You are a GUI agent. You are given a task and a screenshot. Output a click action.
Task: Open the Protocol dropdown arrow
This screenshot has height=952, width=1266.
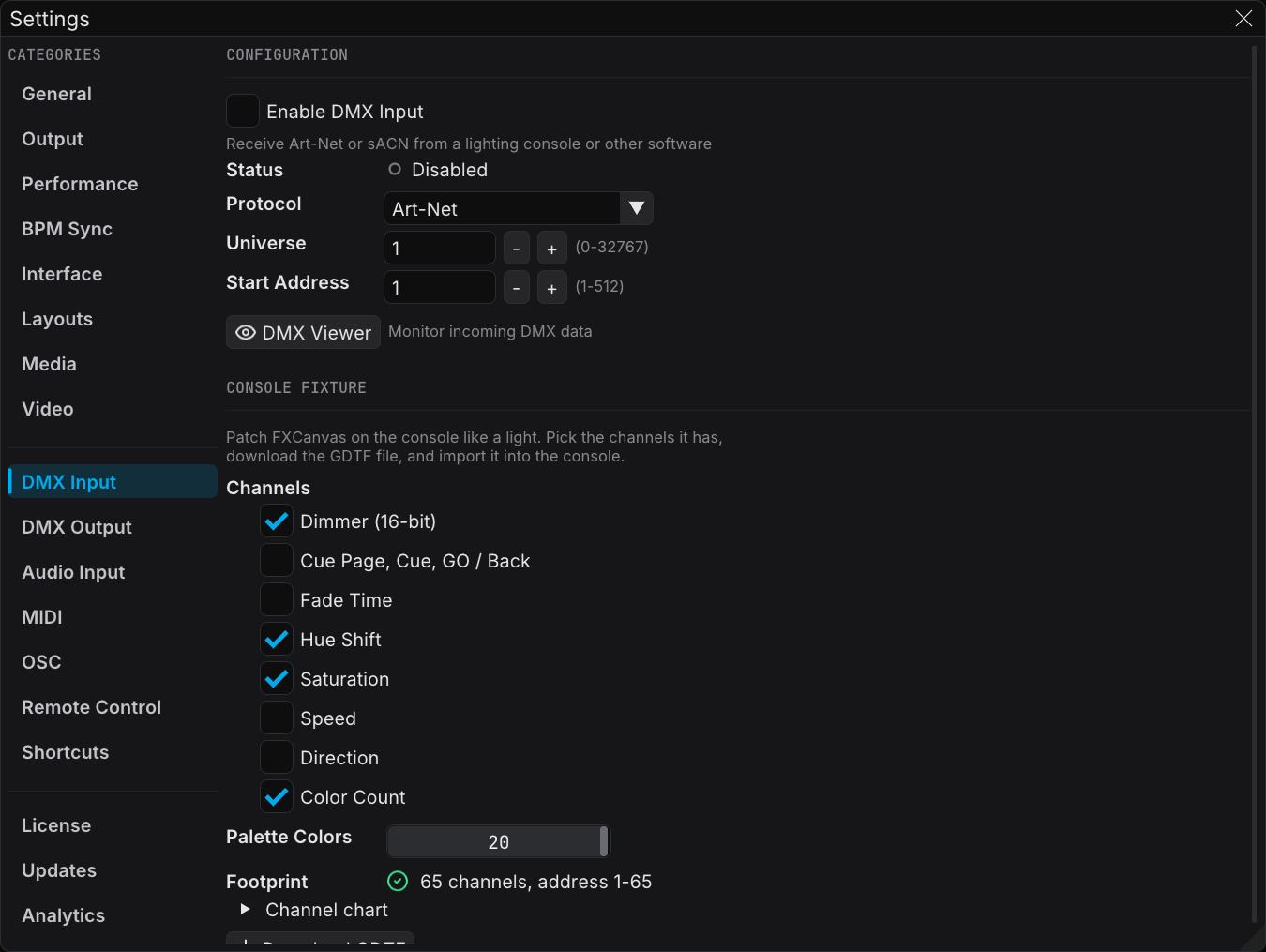pos(637,208)
